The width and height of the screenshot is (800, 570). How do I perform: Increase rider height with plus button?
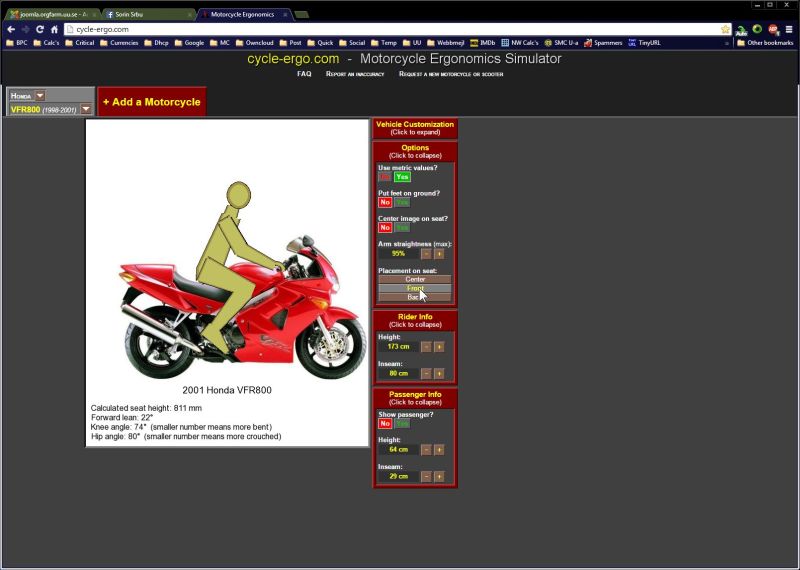click(x=439, y=347)
